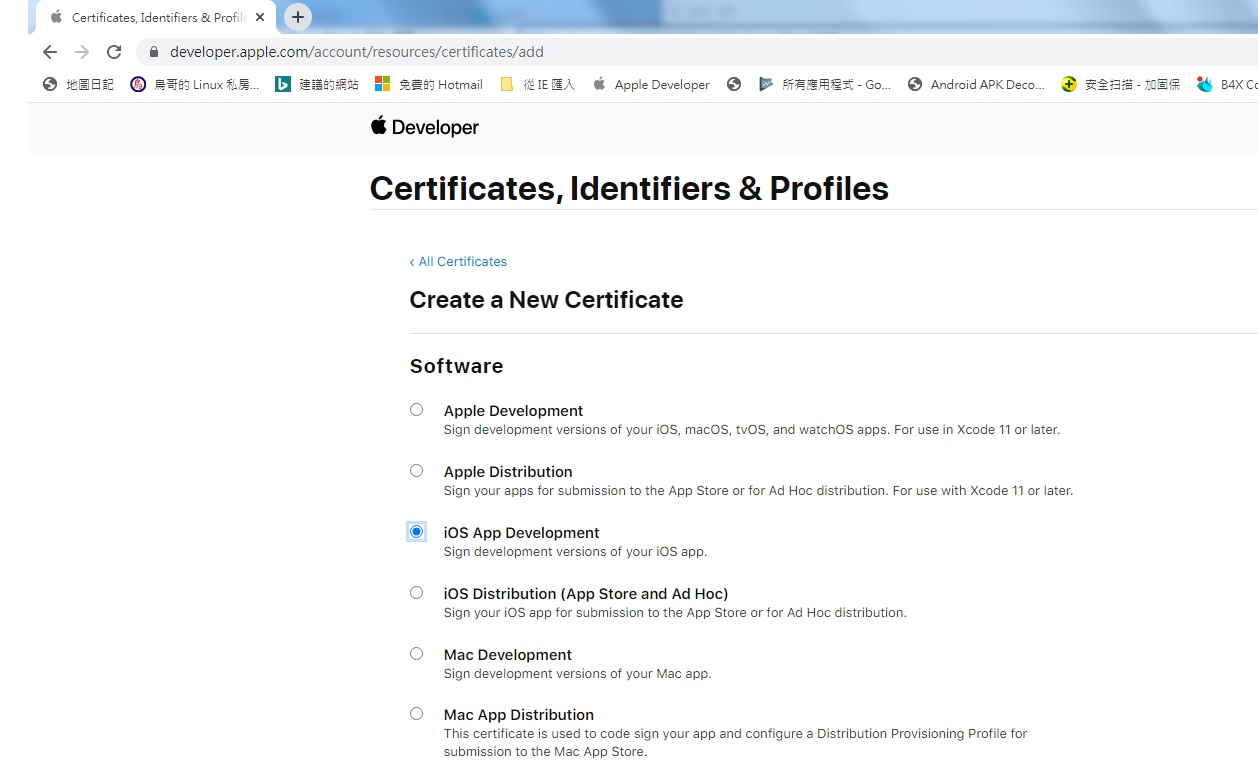
Task: Open the Android APK Decompiler bookmark
Action: coord(976,85)
